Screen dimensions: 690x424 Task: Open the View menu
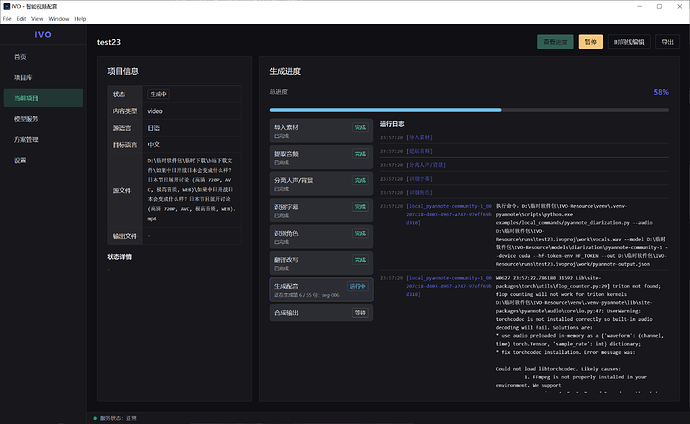pyautogui.click(x=37, y=19)
